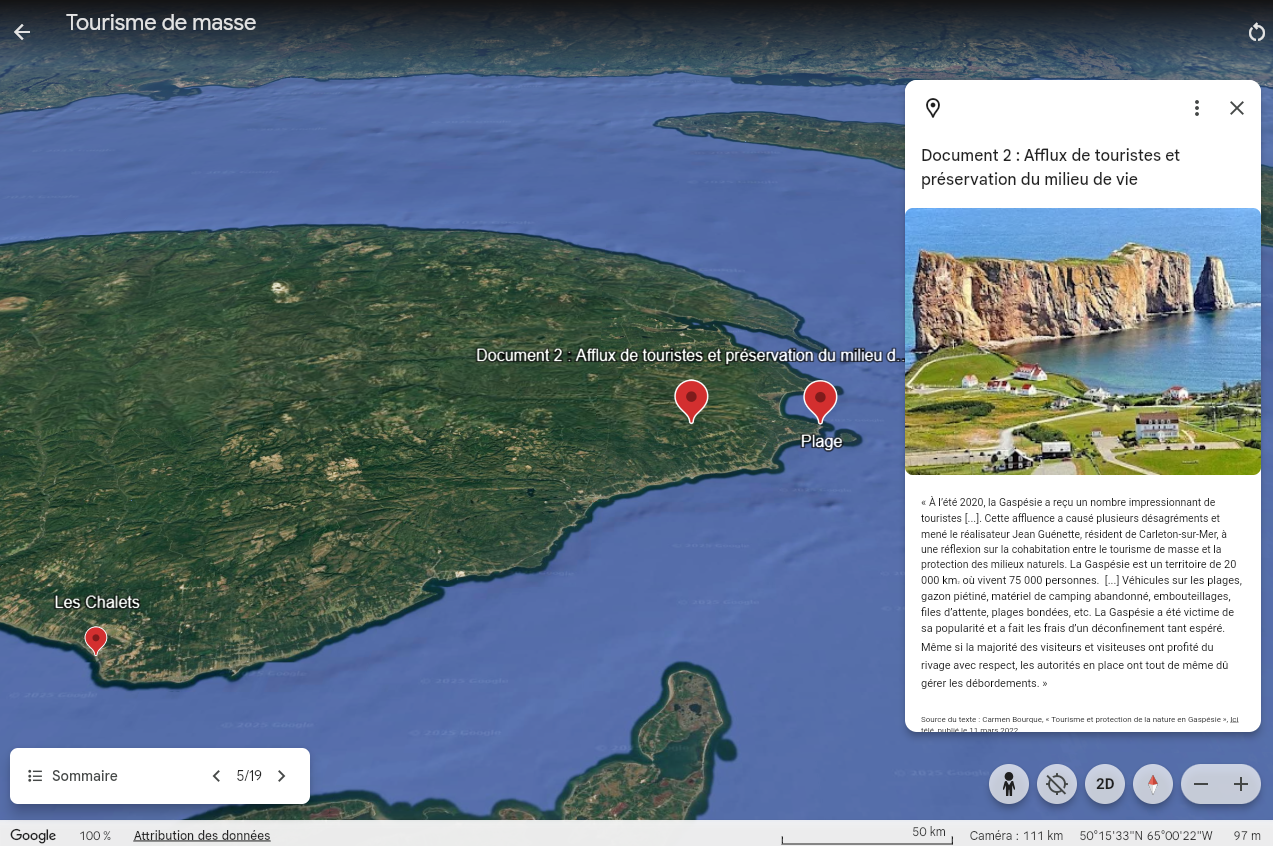This screenshot has height=846, width=1273.
Task: Zoom in with the plus button
Action: [1241, 784]
